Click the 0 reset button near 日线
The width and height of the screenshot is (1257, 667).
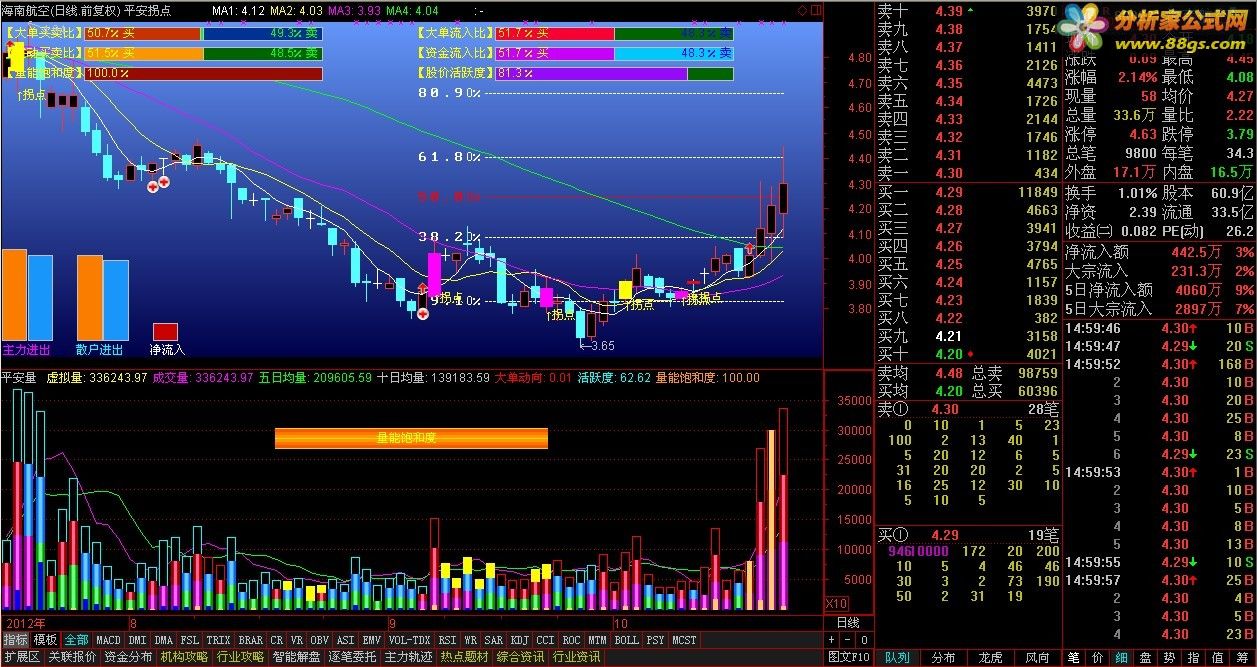[862, 640]
